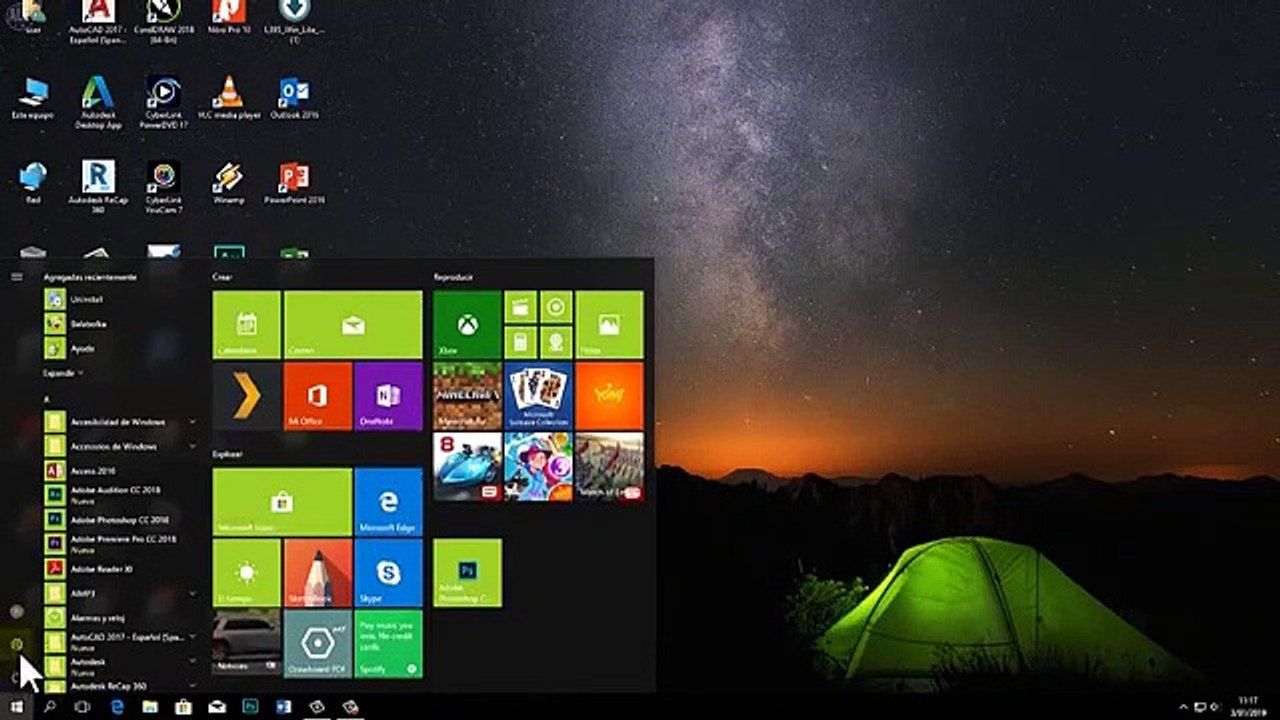Open Settings gear in Start sidebar
The height and width of the screenshot is (720, 1280).
[17, 644]
